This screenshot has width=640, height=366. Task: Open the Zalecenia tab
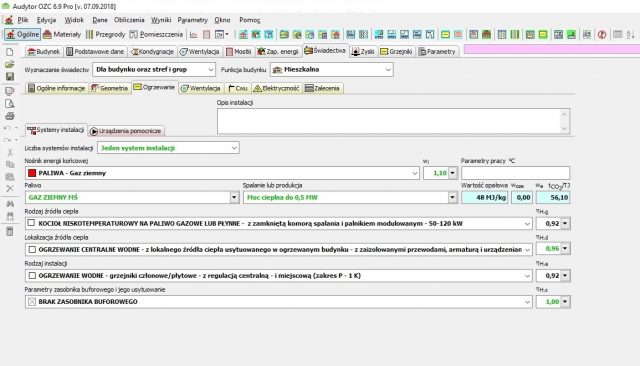click(322, 88)
